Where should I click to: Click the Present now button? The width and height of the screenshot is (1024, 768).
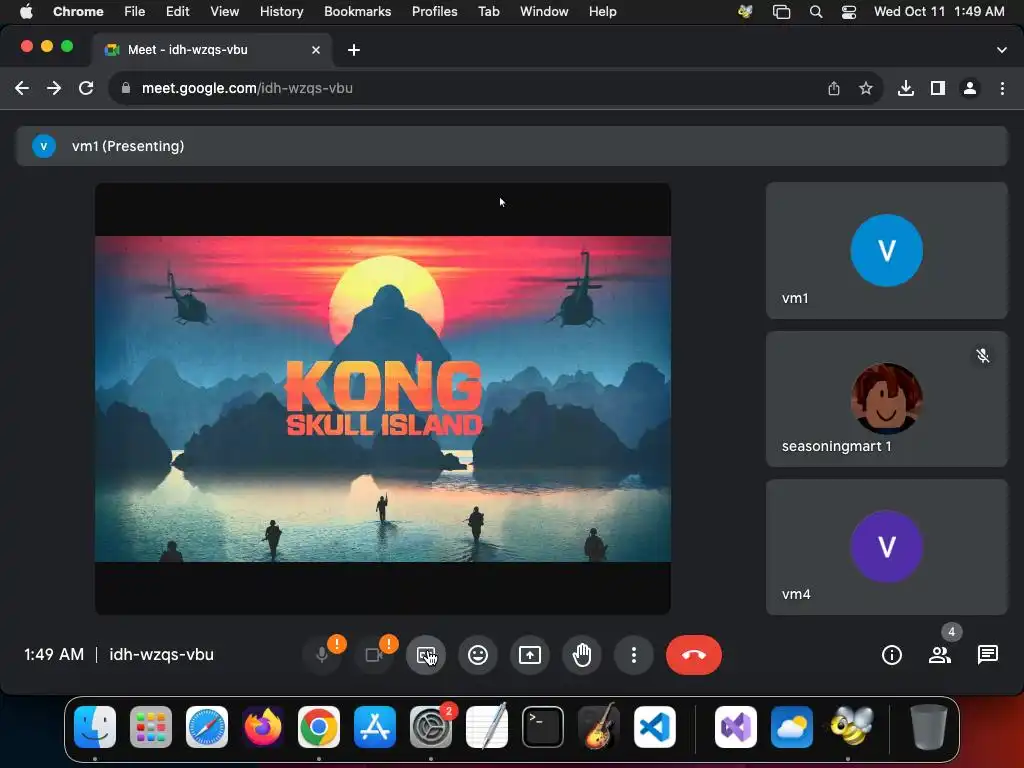point(530,655)
